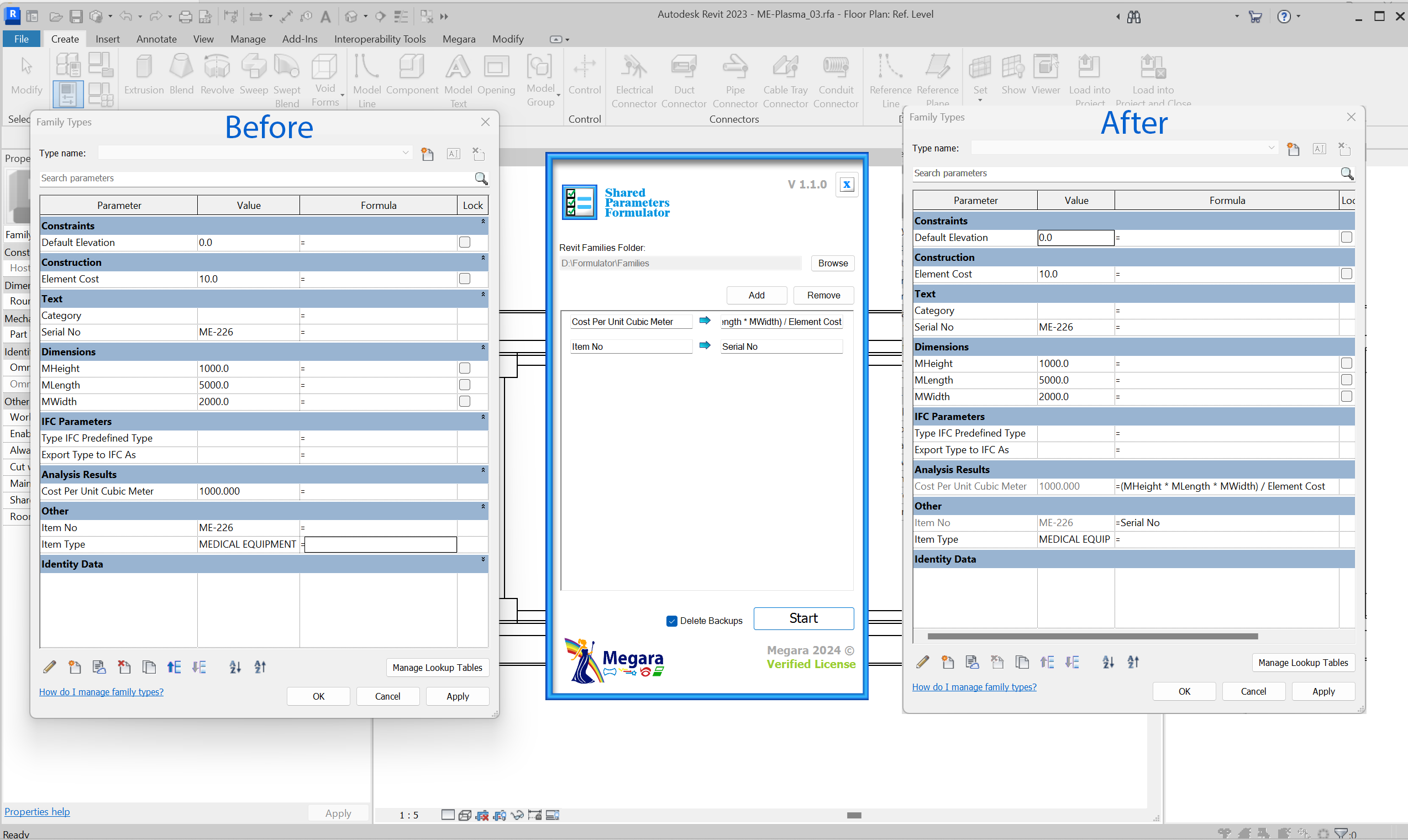This screenshot has height=840, width=1408.
Task: Click horizontal scrollbar in After dialog
Action: pyautogui.click(x=1092, y=636)
